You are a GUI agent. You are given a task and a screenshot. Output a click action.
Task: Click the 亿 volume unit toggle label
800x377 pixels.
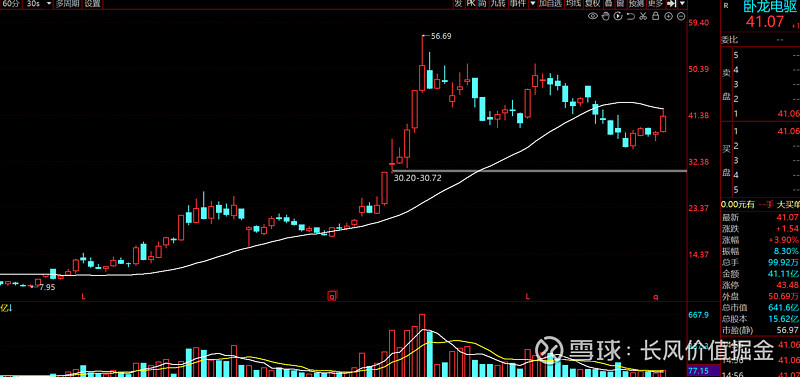point(6,308)
